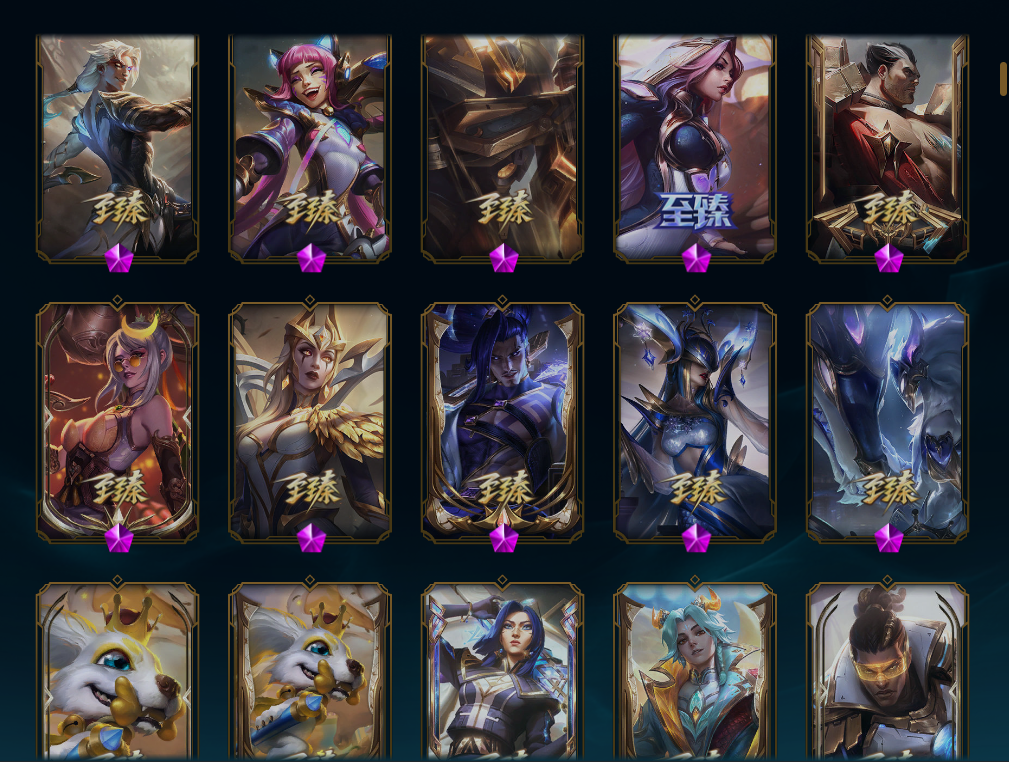The width and height of the screenshot is (1009, 762).
Task: Select the purple gem below the cat-eared pink-haired girl
Action: tap(311, 259)
